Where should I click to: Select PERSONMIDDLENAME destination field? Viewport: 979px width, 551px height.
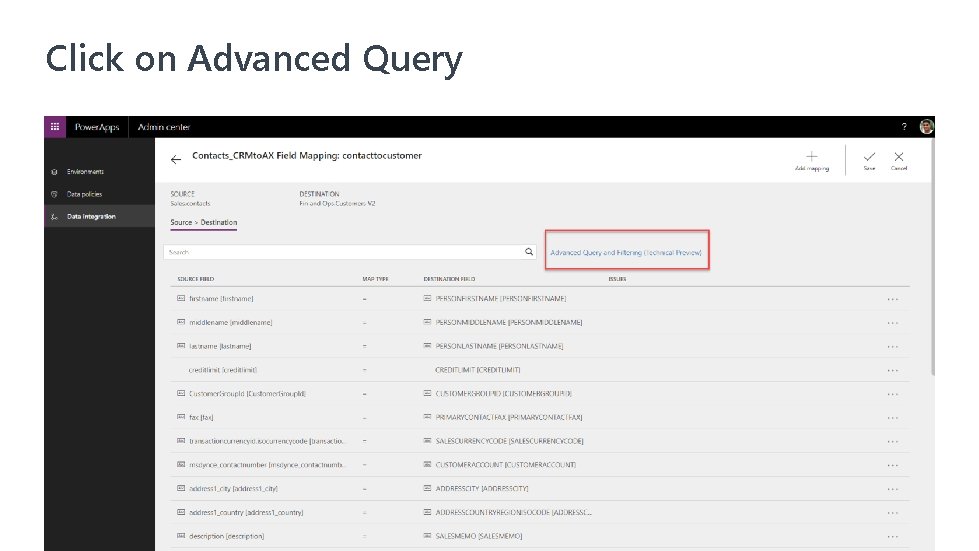click(509, 323)
